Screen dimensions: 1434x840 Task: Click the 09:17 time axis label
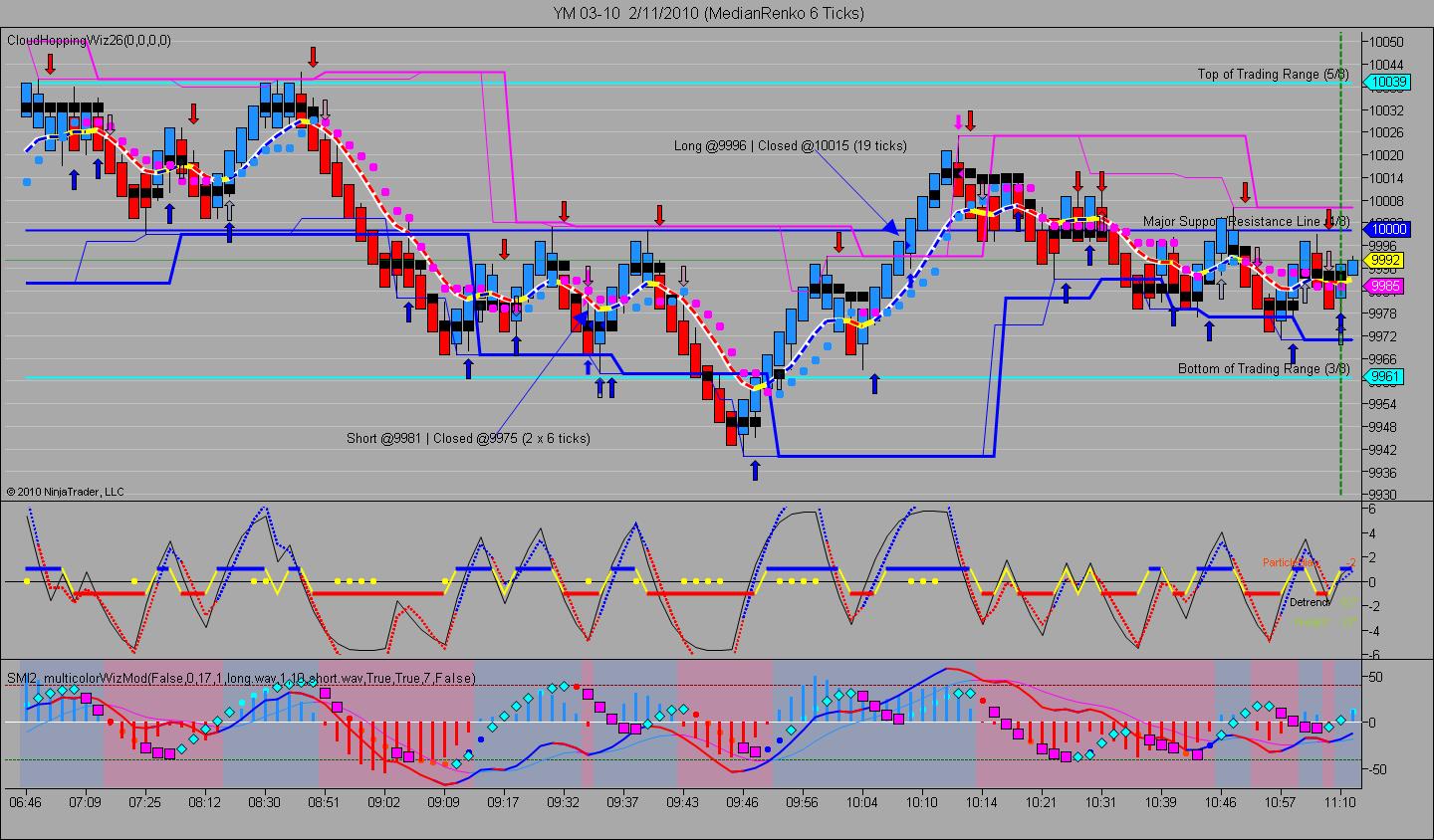click(x=503, y=801)
